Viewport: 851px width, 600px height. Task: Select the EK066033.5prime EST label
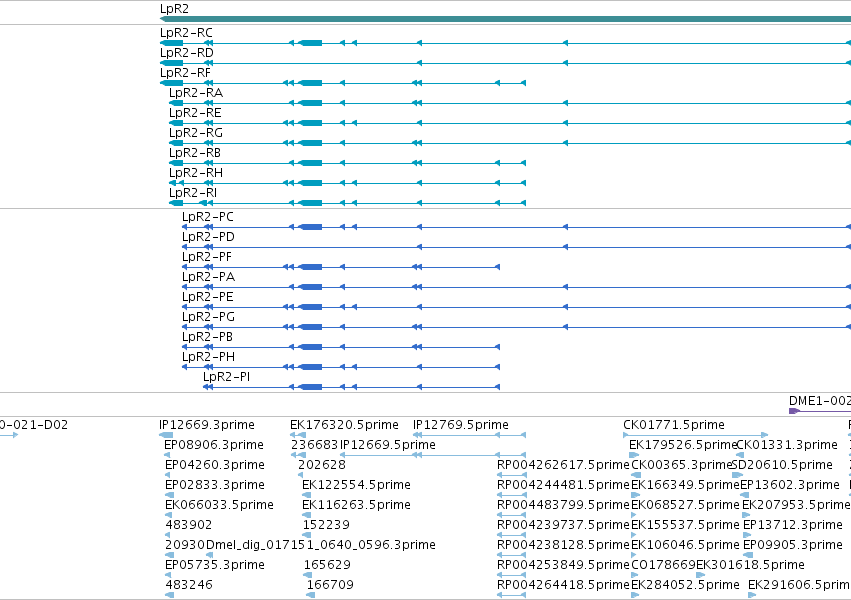219,506
